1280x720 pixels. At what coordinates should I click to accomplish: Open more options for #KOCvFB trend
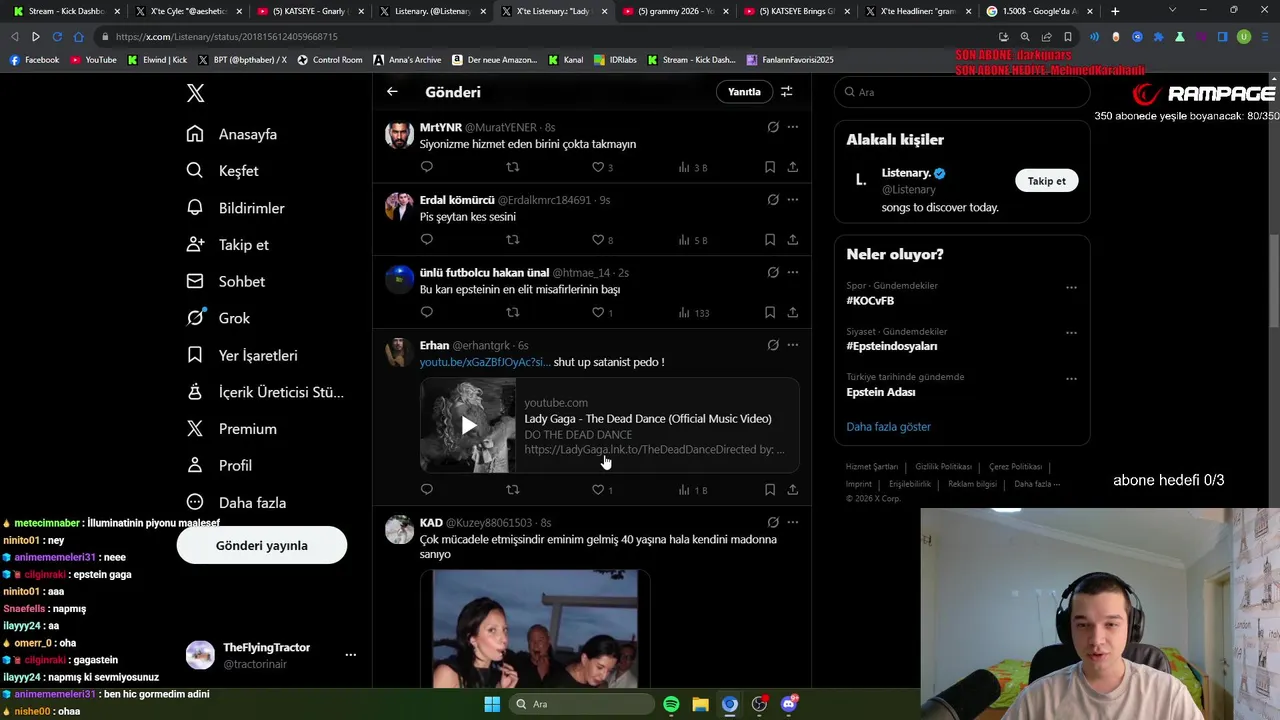point(1071,288)
